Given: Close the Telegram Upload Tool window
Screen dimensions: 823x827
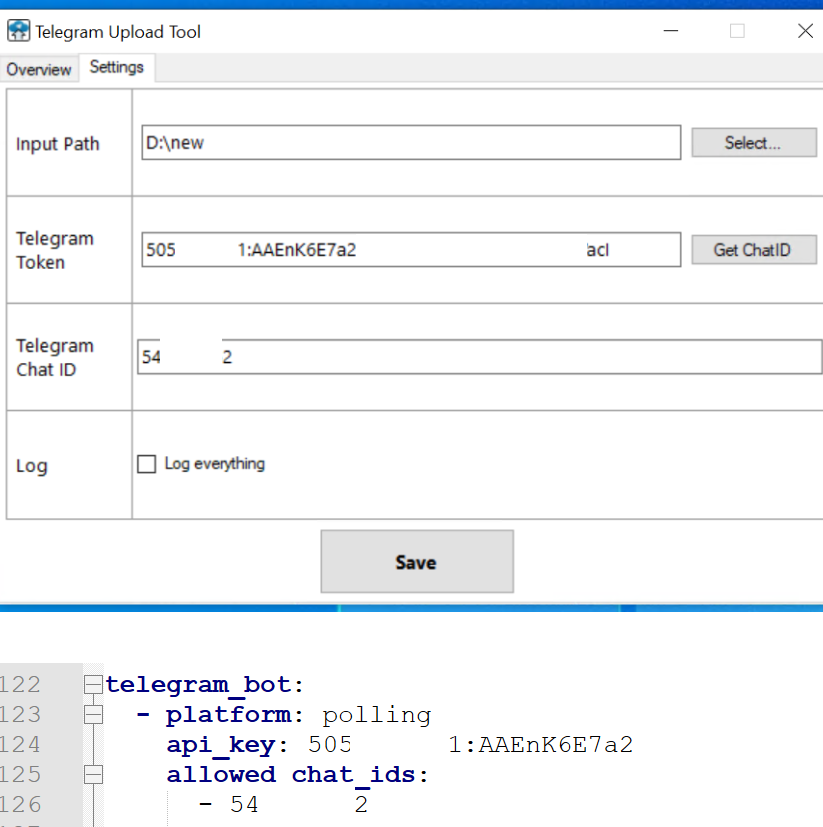Looking at the screenshot, I should pyautogui.click(x=805, y=31).
